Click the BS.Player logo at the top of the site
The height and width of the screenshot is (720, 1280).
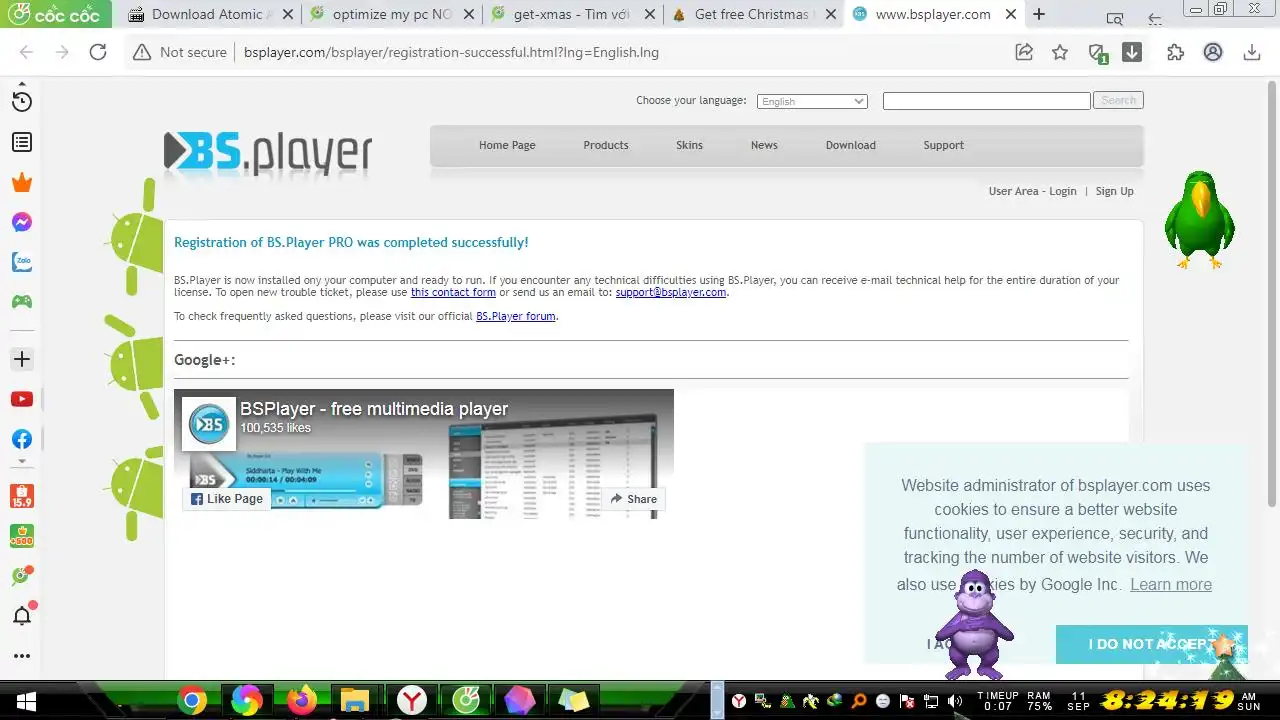pyautogui.click(x=268, y=153)
